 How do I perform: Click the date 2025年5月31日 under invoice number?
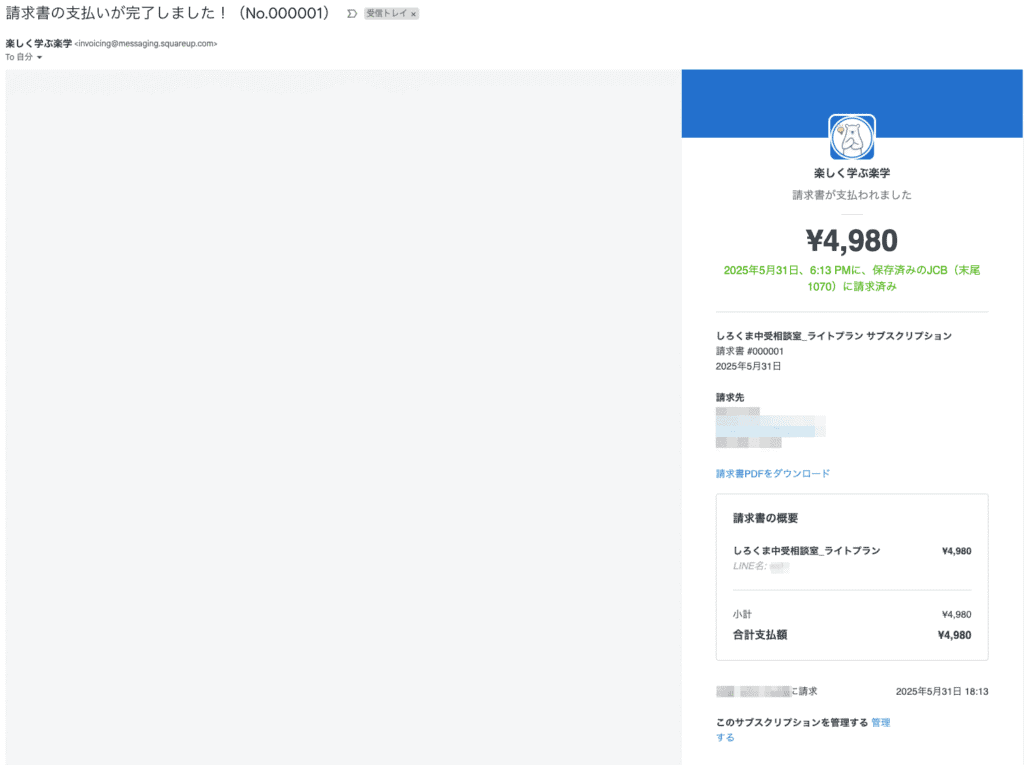coord(748,366)
